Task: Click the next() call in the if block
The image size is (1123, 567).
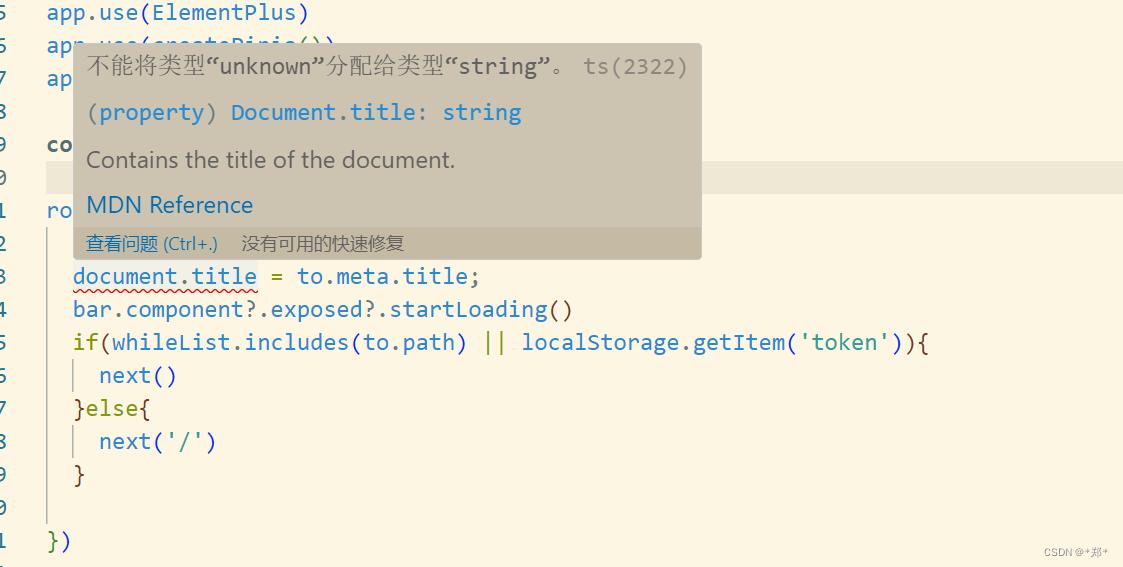Action: coord(138,375)
